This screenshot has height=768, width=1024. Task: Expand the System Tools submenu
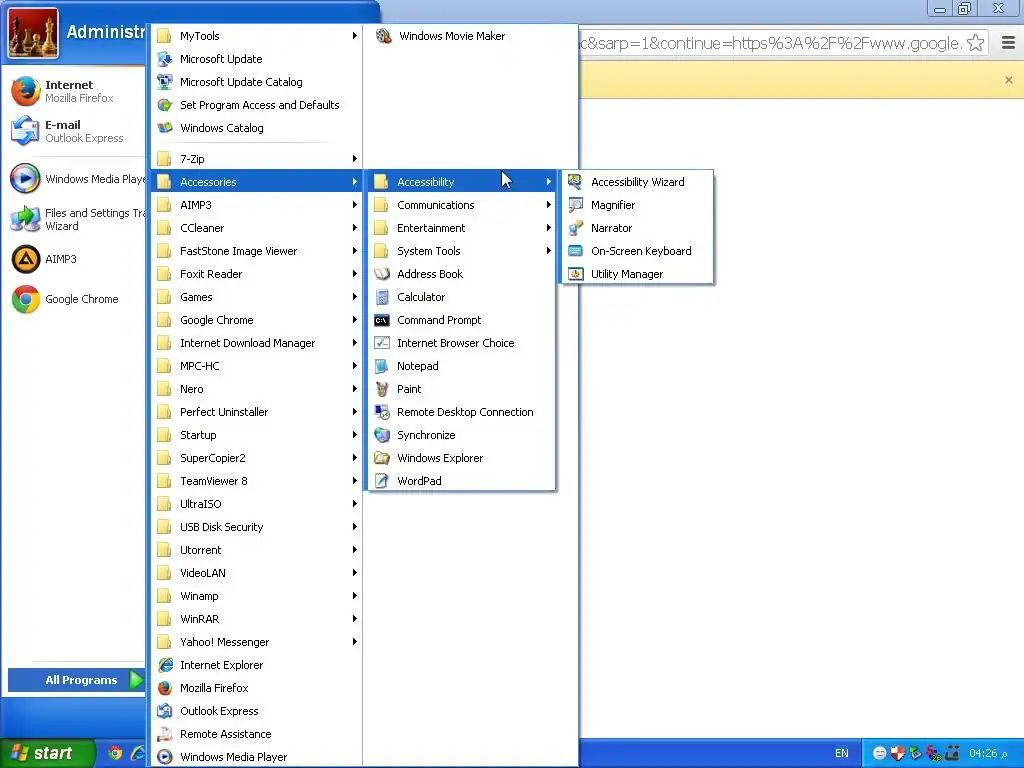coord(462,251)
